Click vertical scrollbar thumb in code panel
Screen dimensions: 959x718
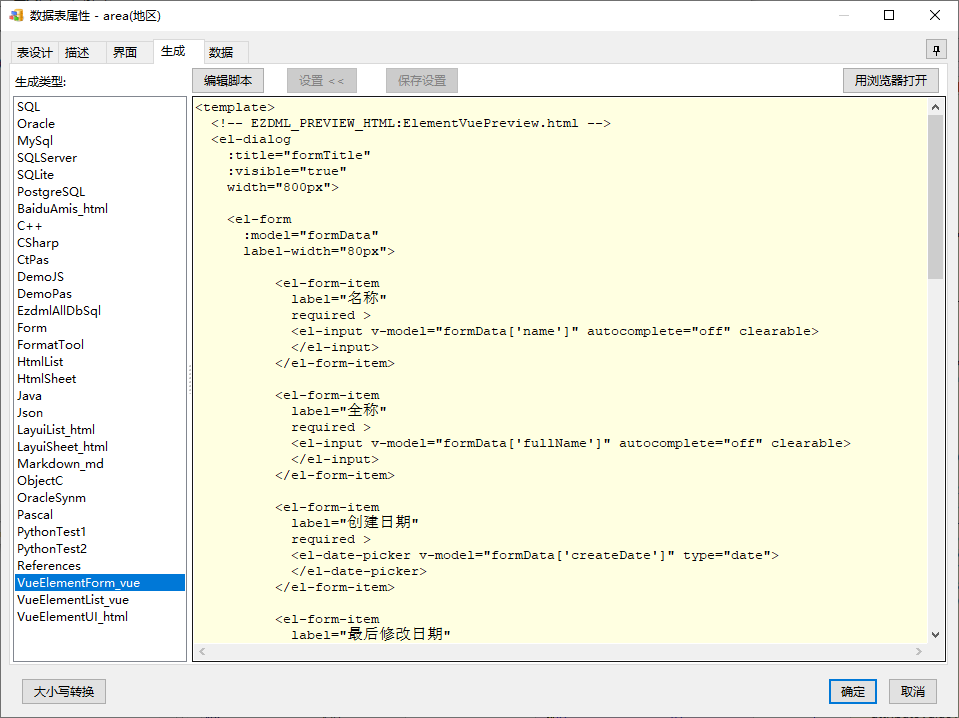pos(935,197)
